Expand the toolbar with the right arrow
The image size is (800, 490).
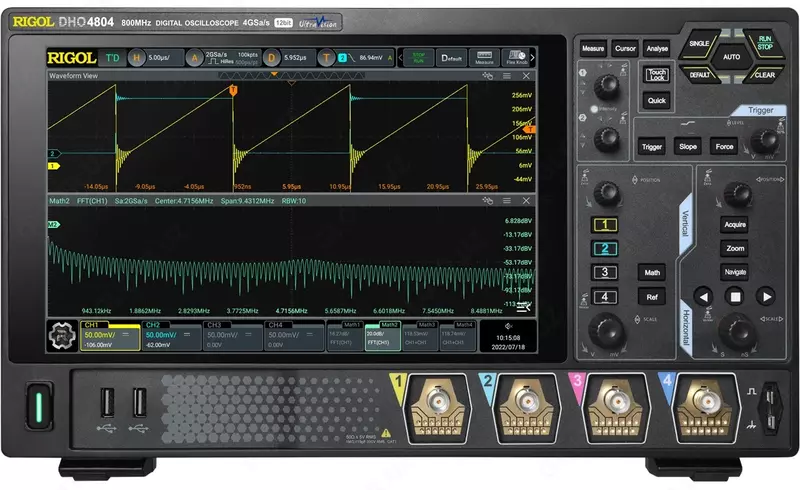[534, 58]
